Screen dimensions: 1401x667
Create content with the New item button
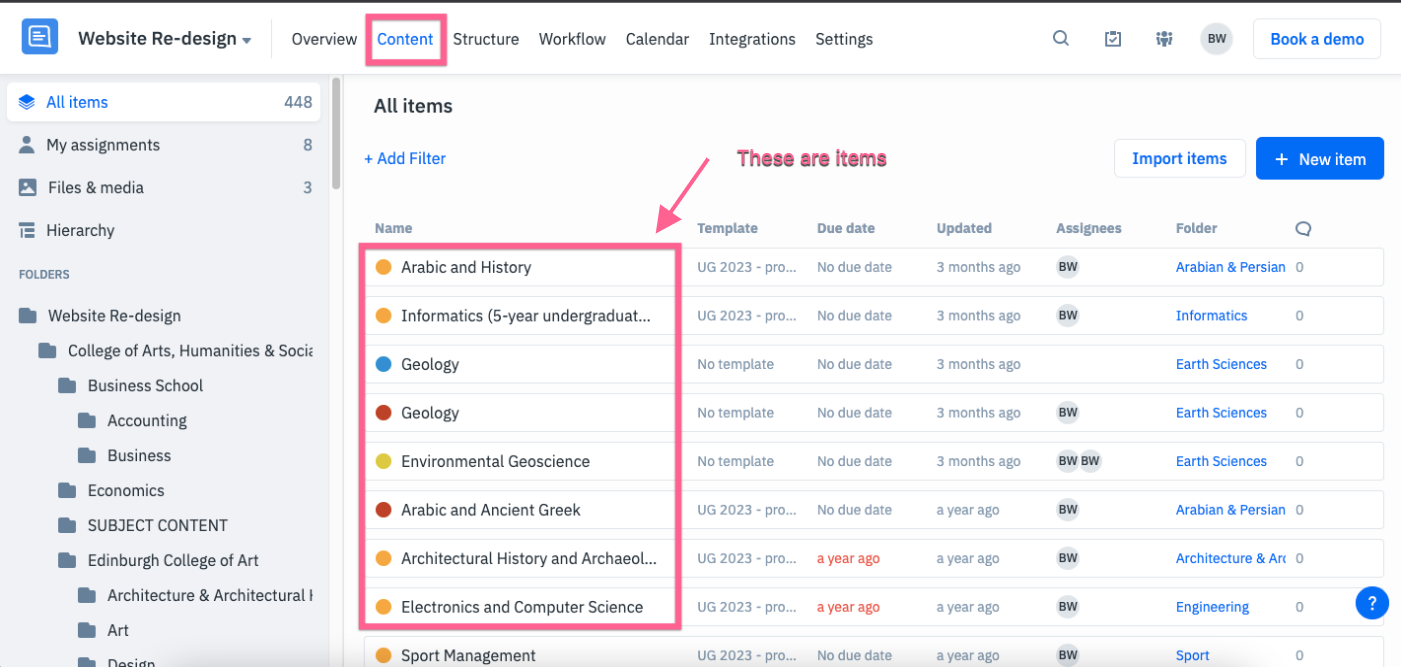pyautogui.click(x=1319, y=158)
